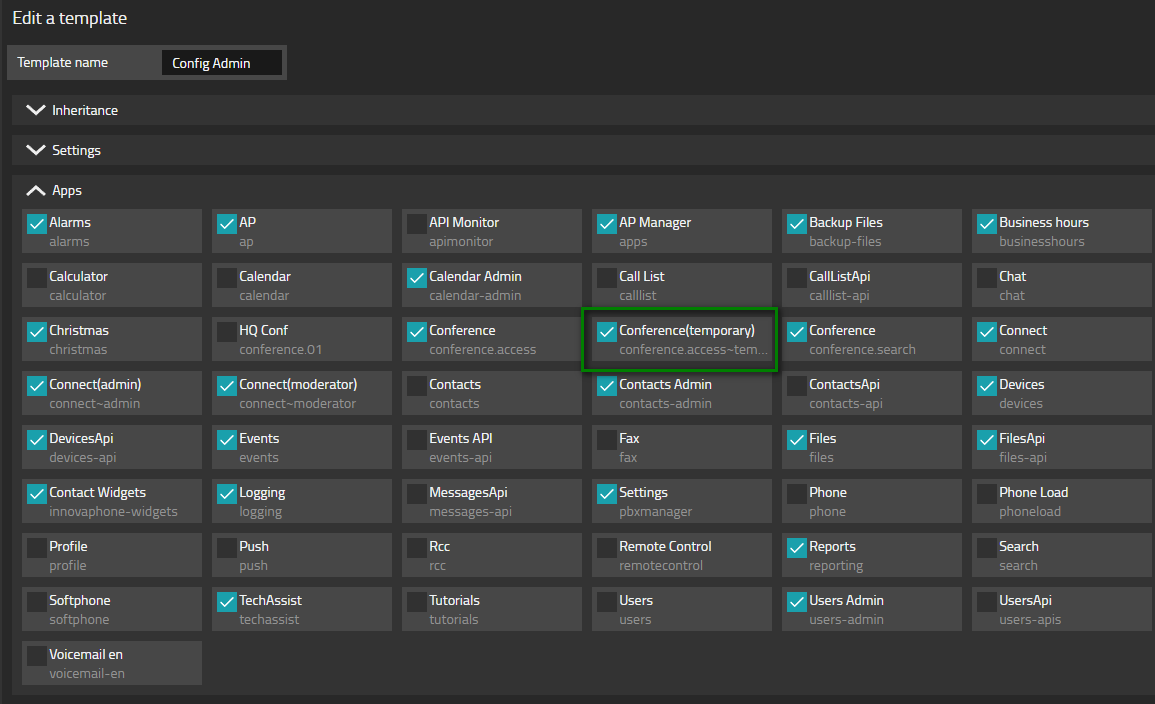Screen dimensions: 1155x704
Task: Uncheck the AP app with id 'ap'
Action: (x=227, y=223)
